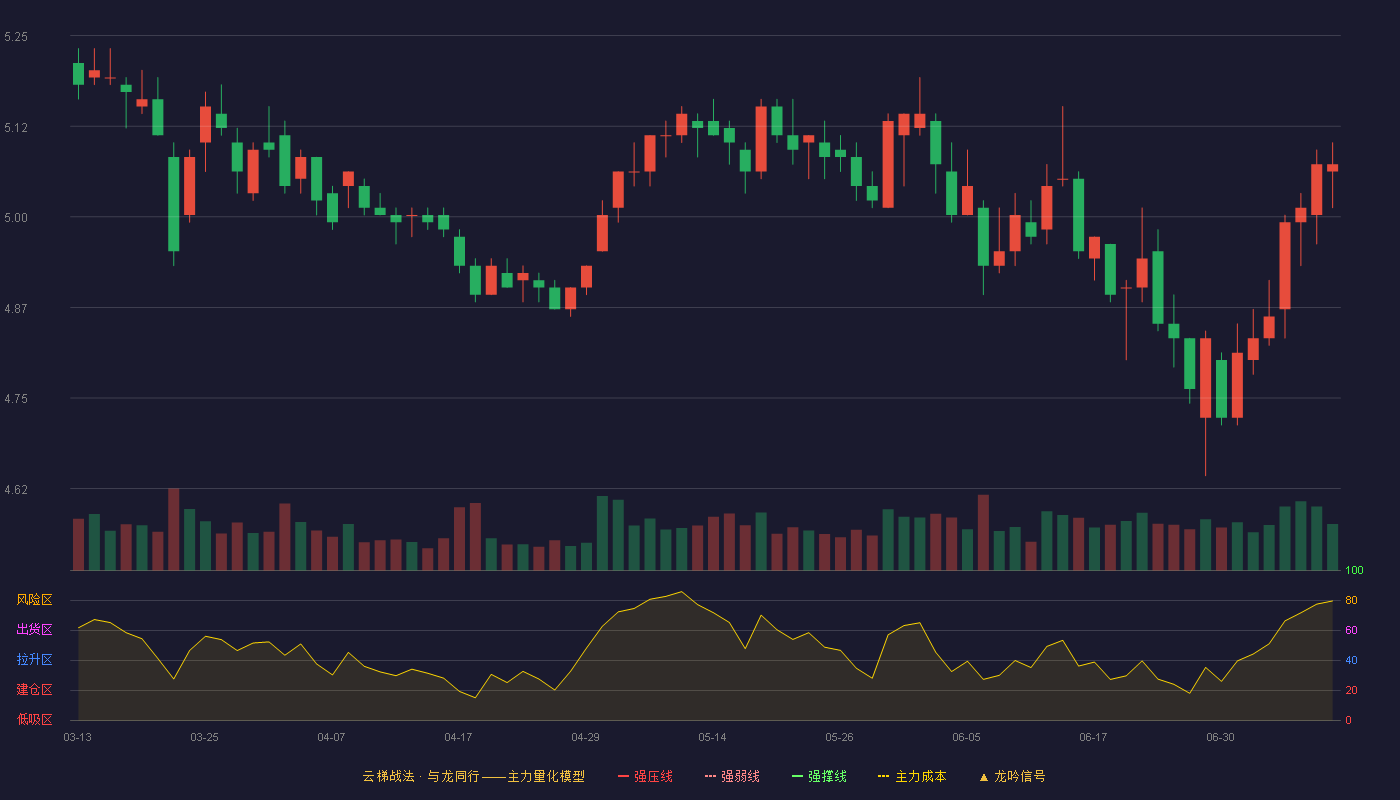Viewport: 1400px width, 800px height.
Task: Click the 拉升区 zone label
Action: click(34, 660)
